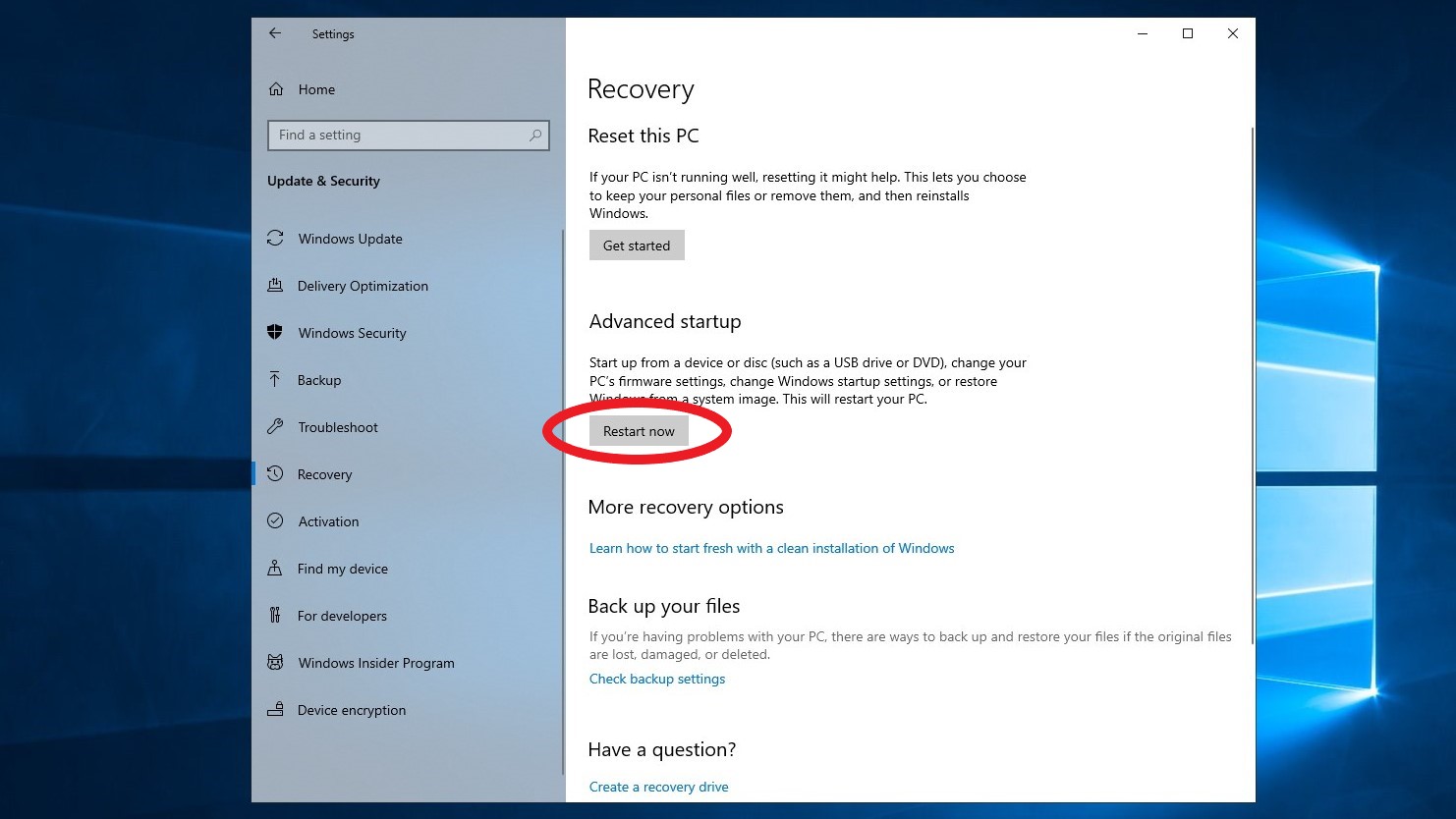Image resolution: width=1456 pixels, height=819 pixels.
Task: Click the Windows Insider Program cat icon
Action: [x=275, y=663]
